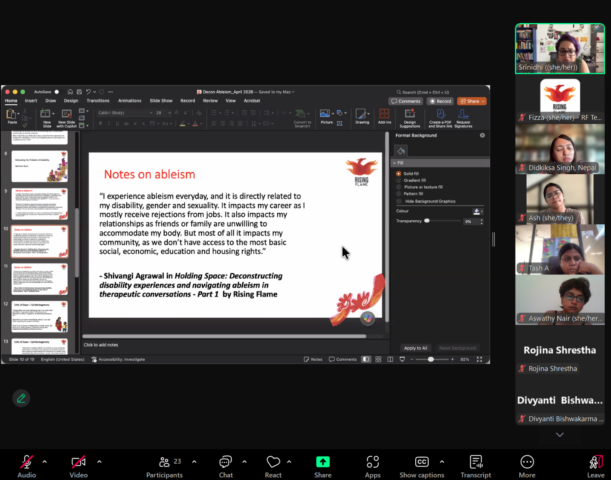This screenshot has height=480, width=611.
Task: Click the New Slide icon
Action: tap(45, 114)
